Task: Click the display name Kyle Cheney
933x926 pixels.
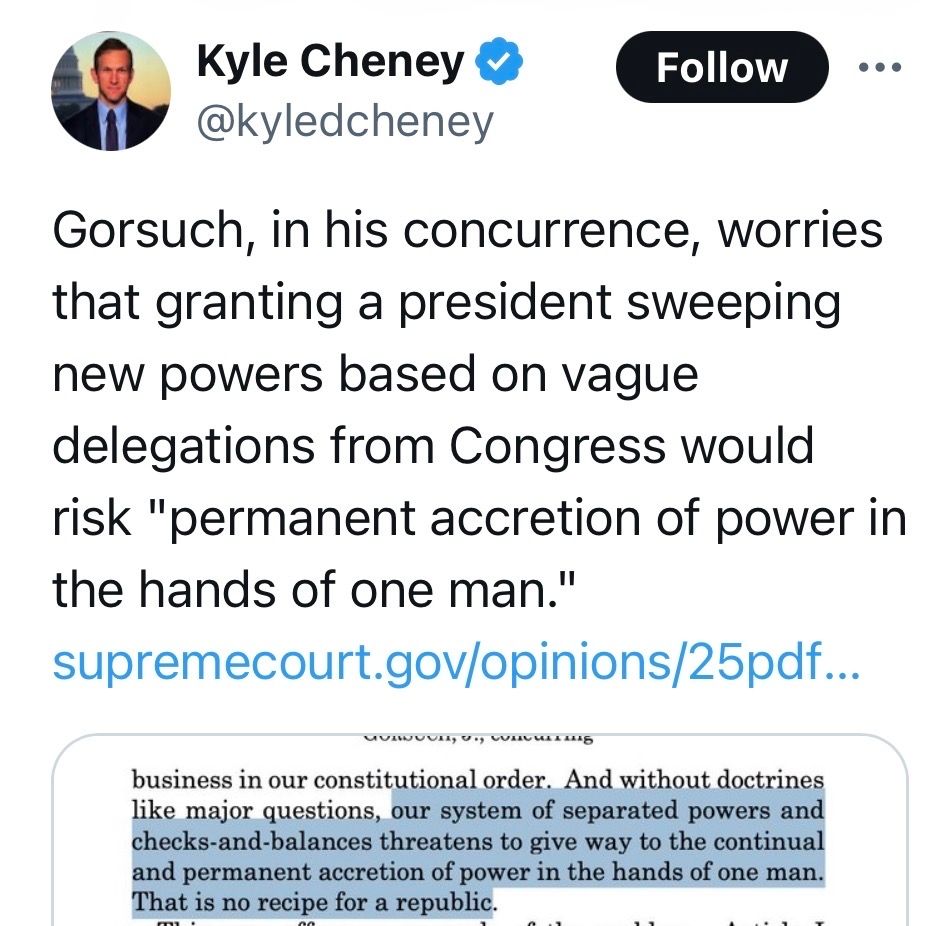Action: click(330, 62)
